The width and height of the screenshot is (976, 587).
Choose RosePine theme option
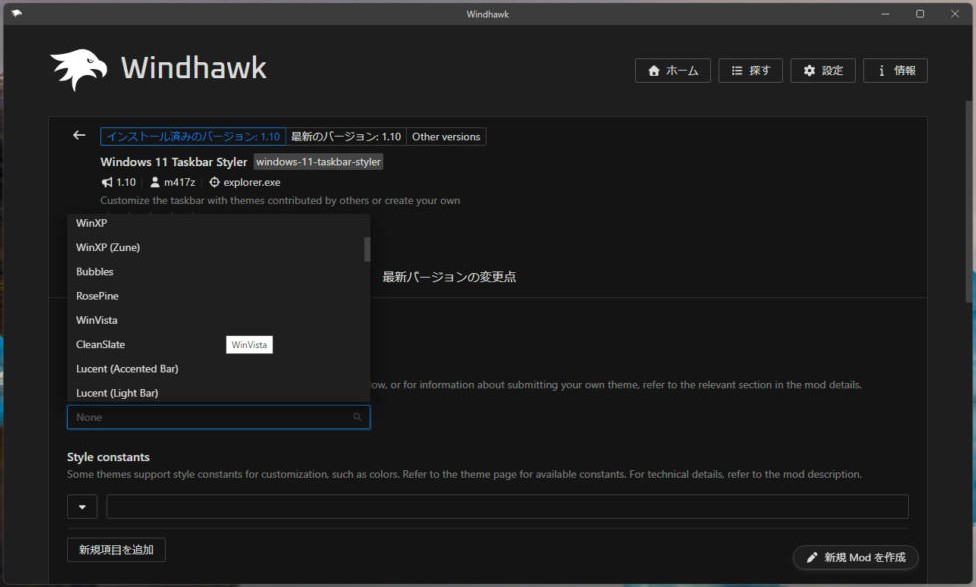(x=218, y=296)
